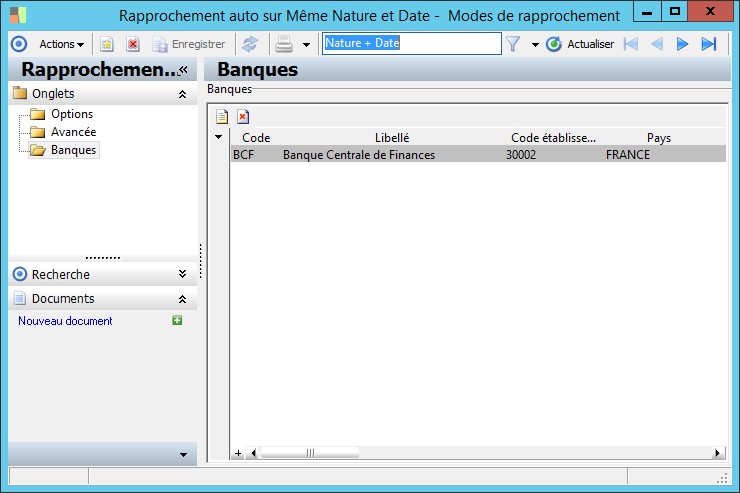Select the Options tree item
Screen dimensions: 740x493
point(72,114)
